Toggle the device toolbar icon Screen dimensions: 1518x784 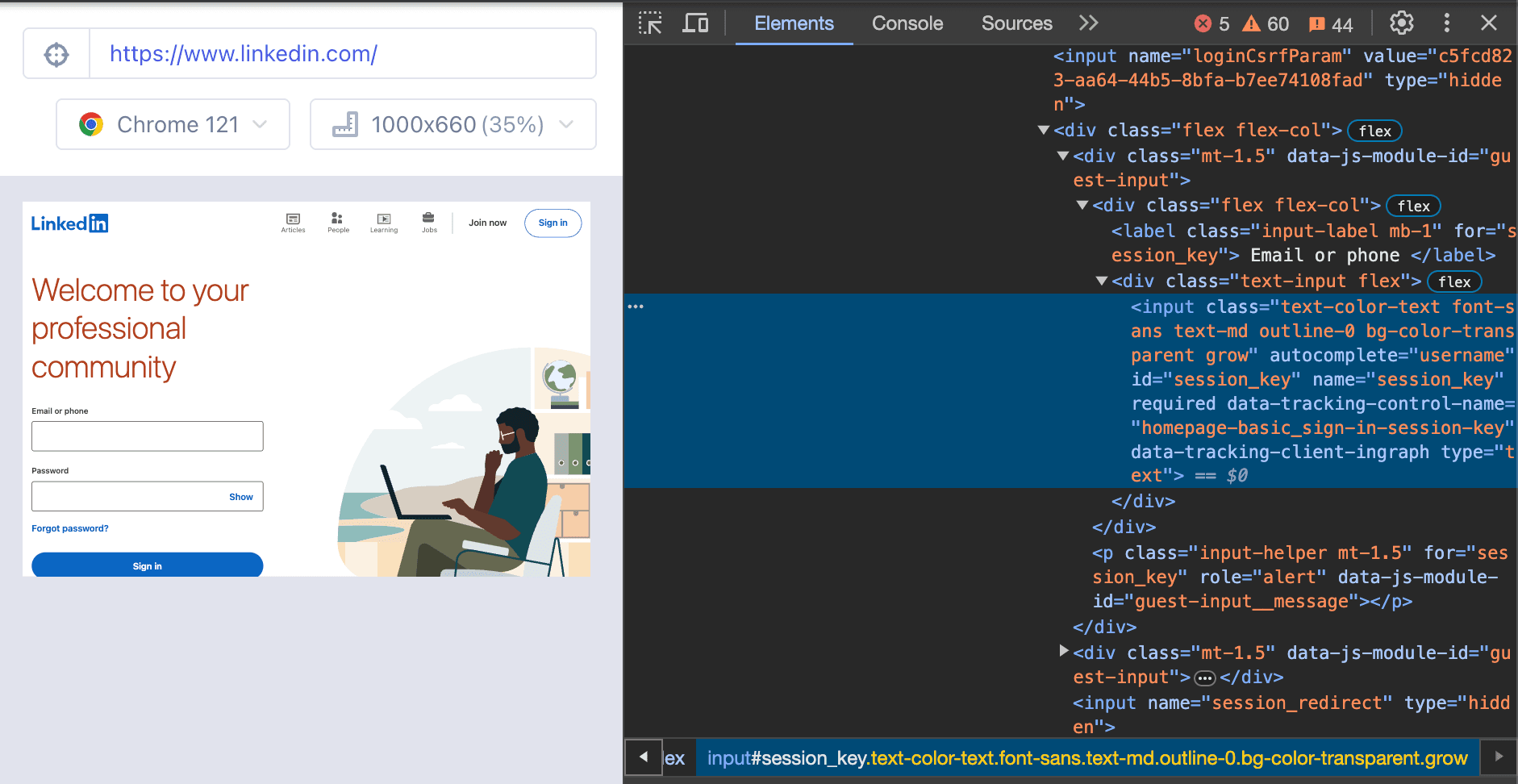coord(695,23)
